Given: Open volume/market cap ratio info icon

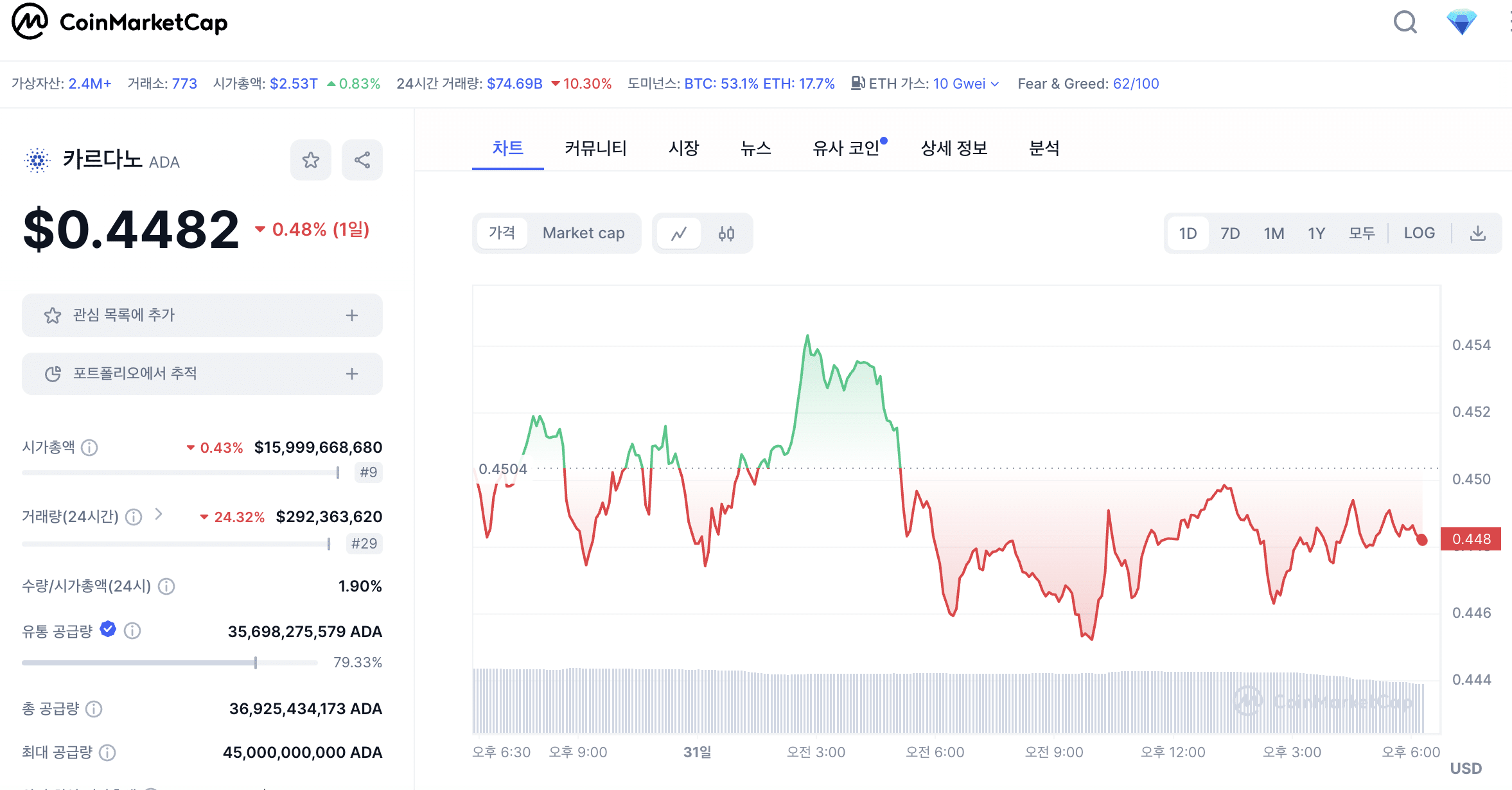Looking at the screenshot, I should 166,586.
